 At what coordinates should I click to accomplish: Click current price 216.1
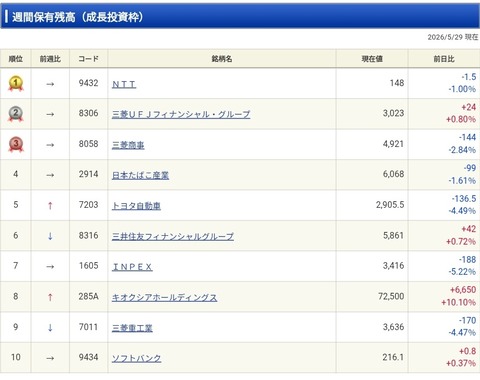393,357
